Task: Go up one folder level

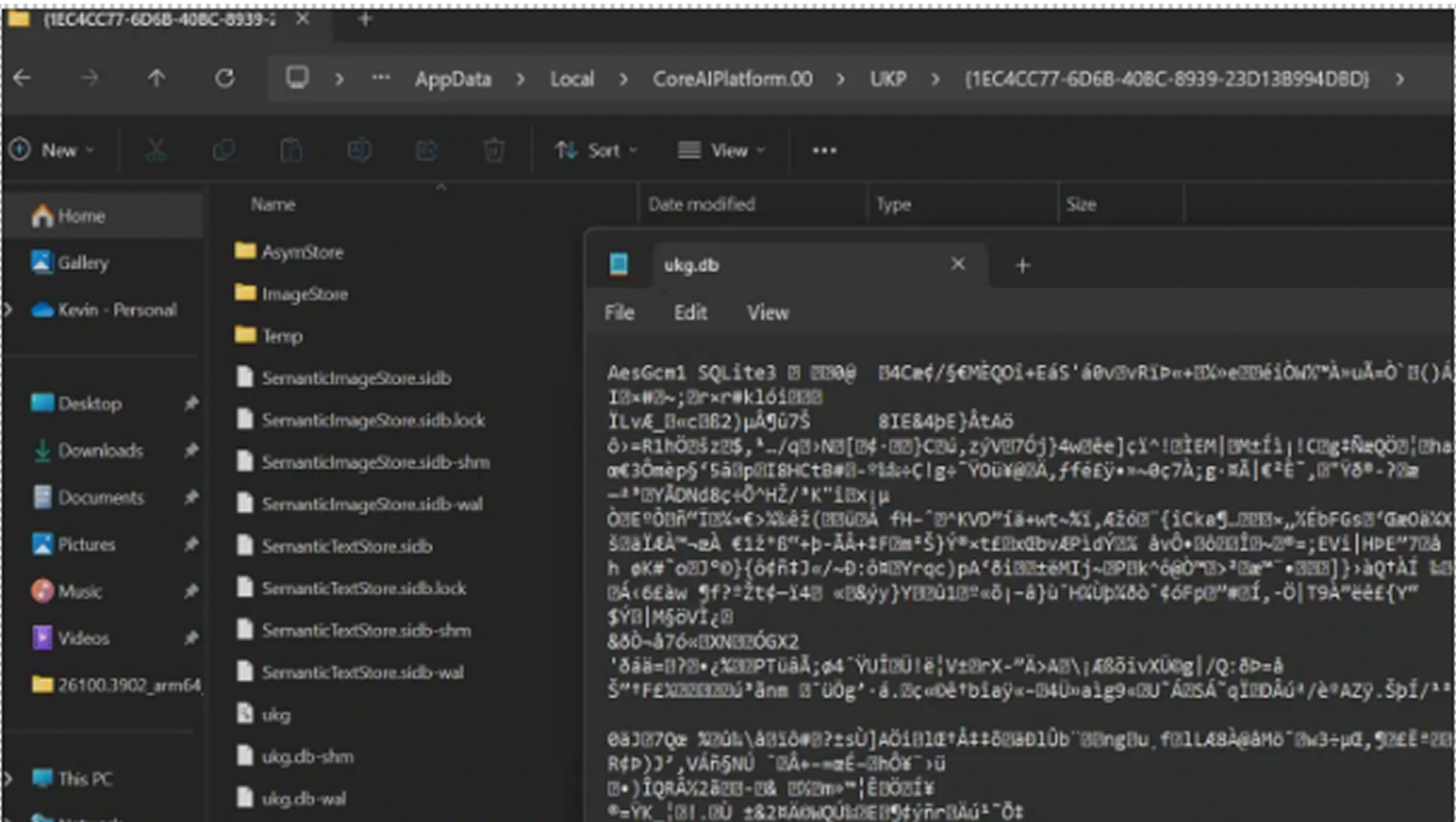Action: [x=156, y=79]
